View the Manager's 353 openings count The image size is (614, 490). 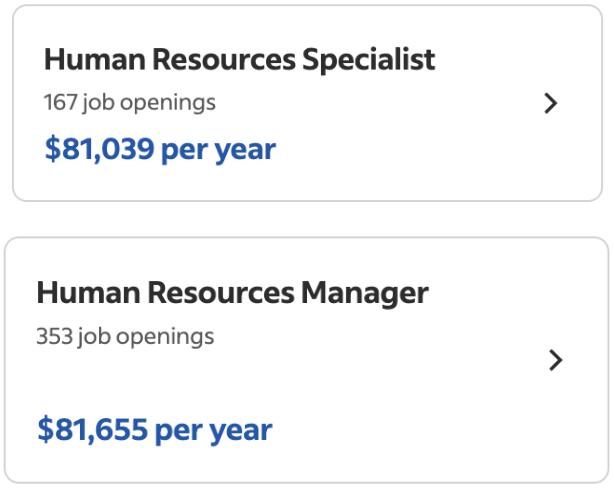(x=125, y=336)
